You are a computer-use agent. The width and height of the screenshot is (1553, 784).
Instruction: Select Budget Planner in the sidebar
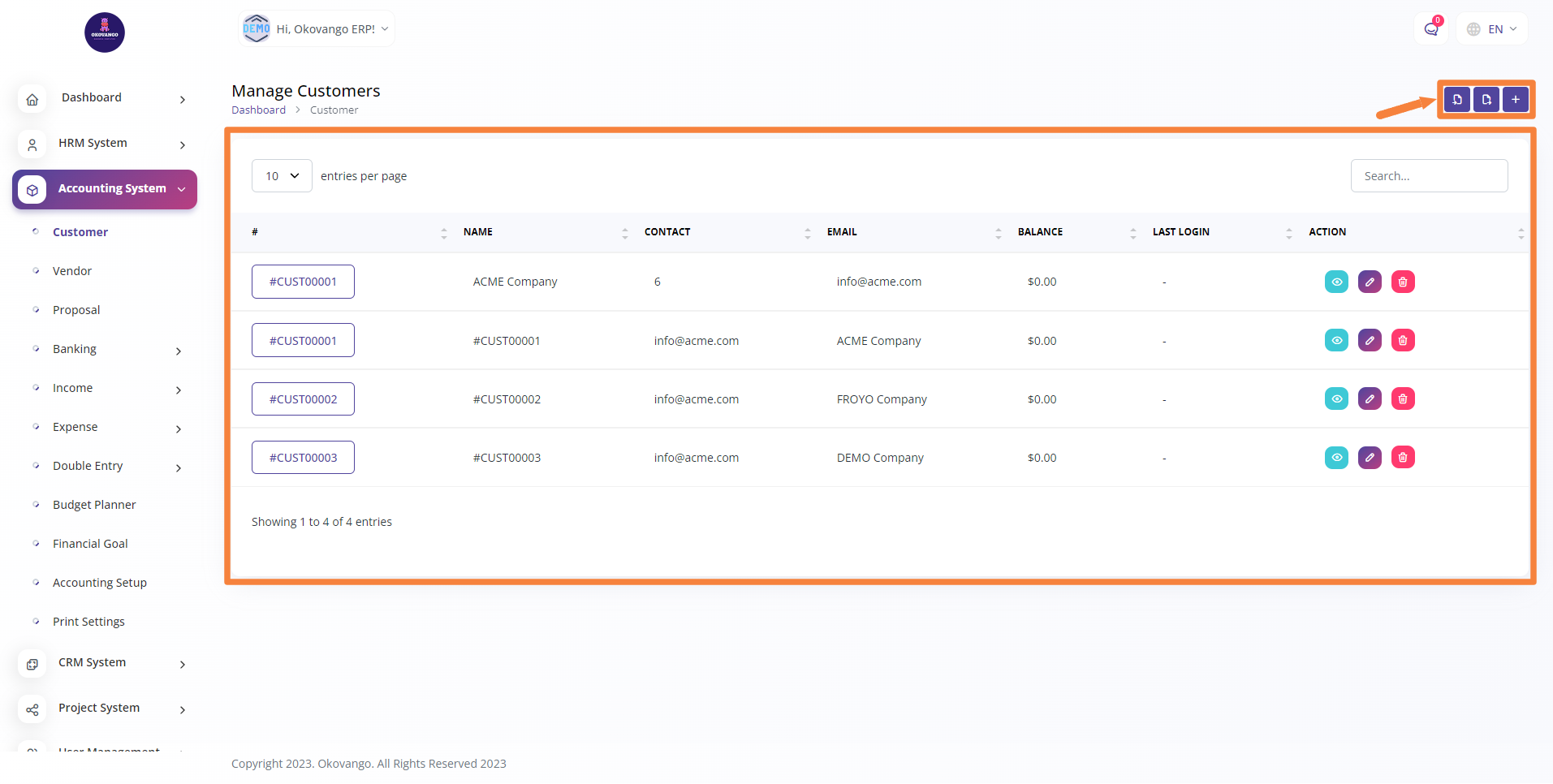(x=94, y=505)
